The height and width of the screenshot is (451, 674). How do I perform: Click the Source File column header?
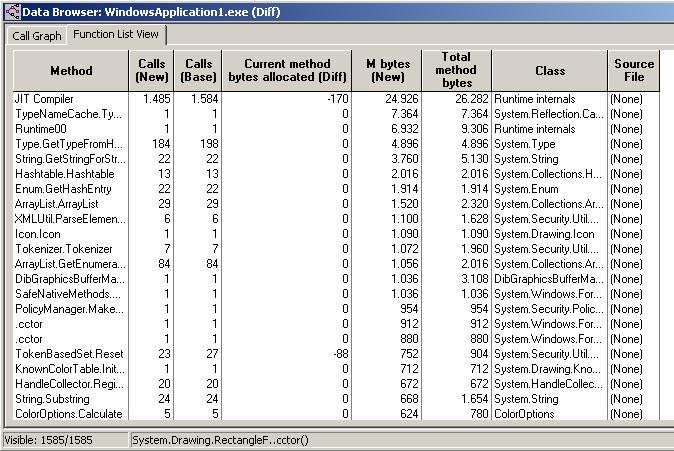(634, 71)
